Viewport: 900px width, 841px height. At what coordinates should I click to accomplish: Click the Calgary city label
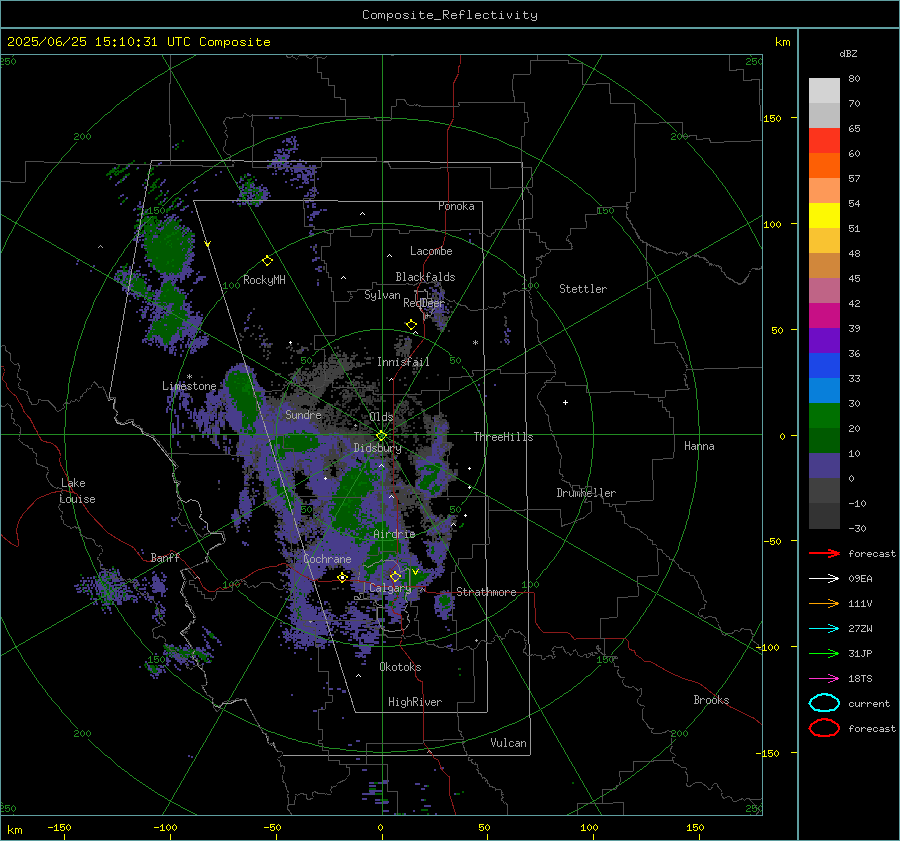[390, 588]
